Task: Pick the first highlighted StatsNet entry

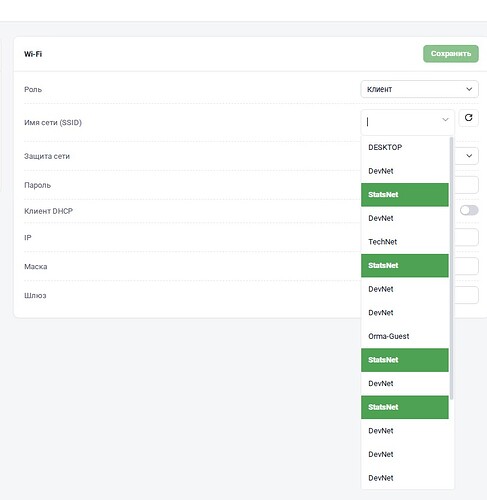Action: pyautogui.click(x=405, y=195)
